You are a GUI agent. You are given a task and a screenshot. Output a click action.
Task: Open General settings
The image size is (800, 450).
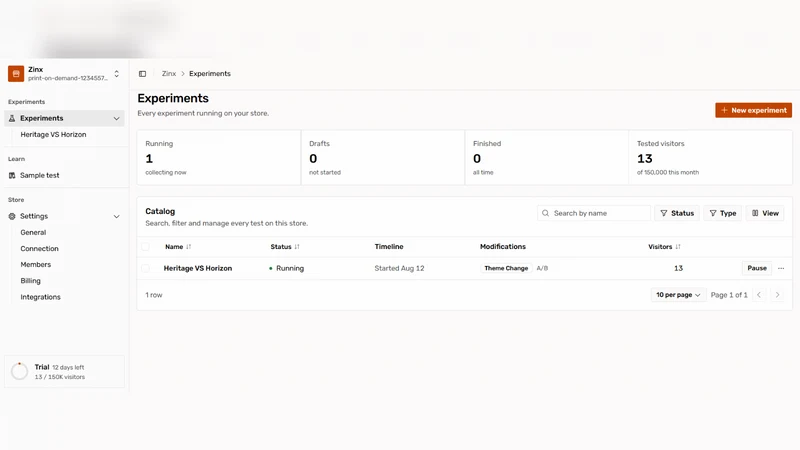tap(33, 232)
